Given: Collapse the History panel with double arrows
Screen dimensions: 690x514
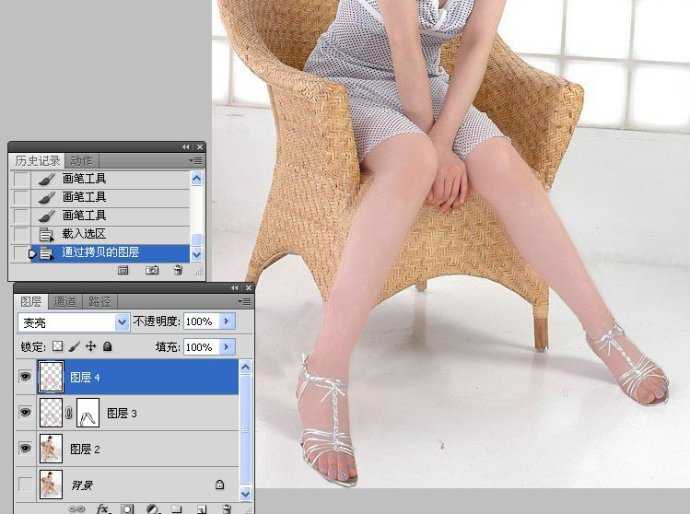Looking at the screenshot, I should tap(186, 147).
